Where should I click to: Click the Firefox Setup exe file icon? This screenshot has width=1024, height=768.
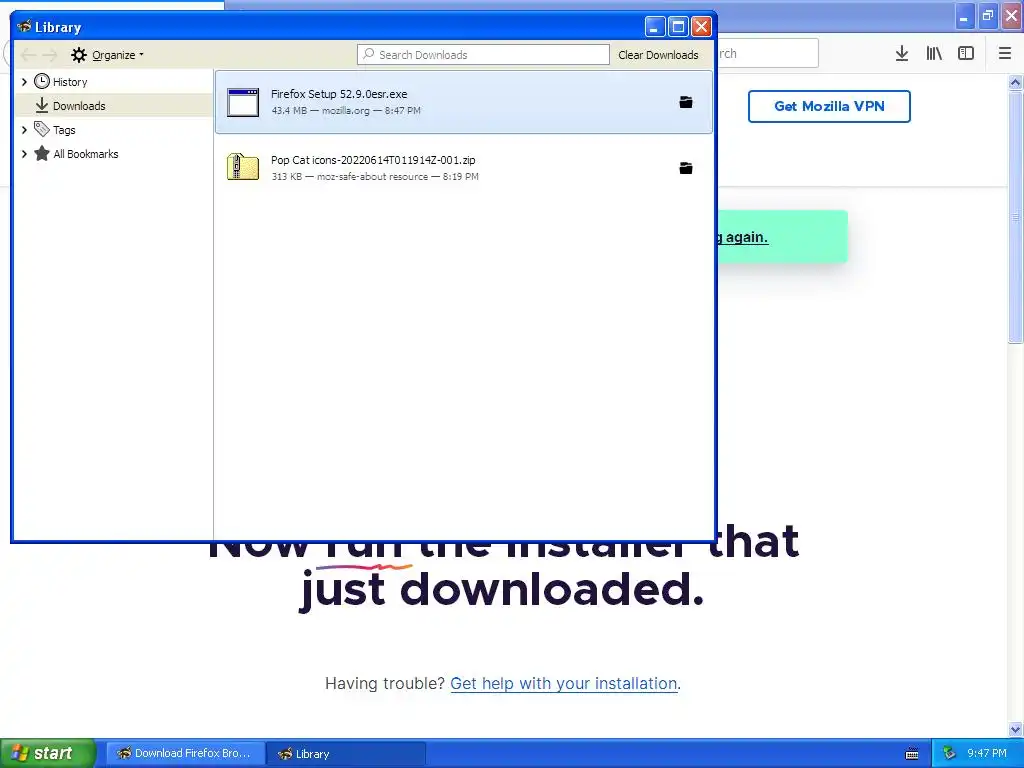click(x=243, y=103)
